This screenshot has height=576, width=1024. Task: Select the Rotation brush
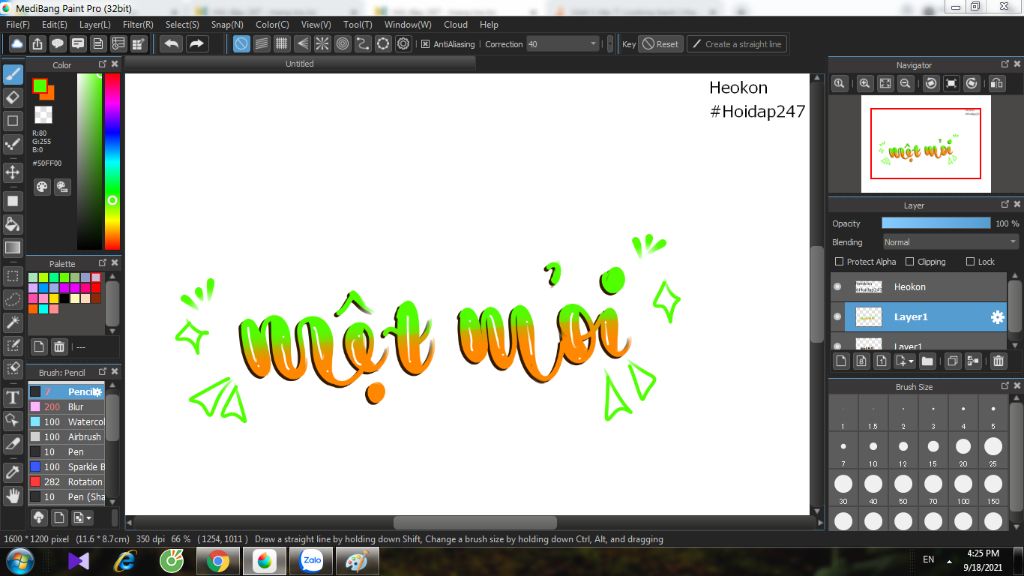click(x=67, y=482)
